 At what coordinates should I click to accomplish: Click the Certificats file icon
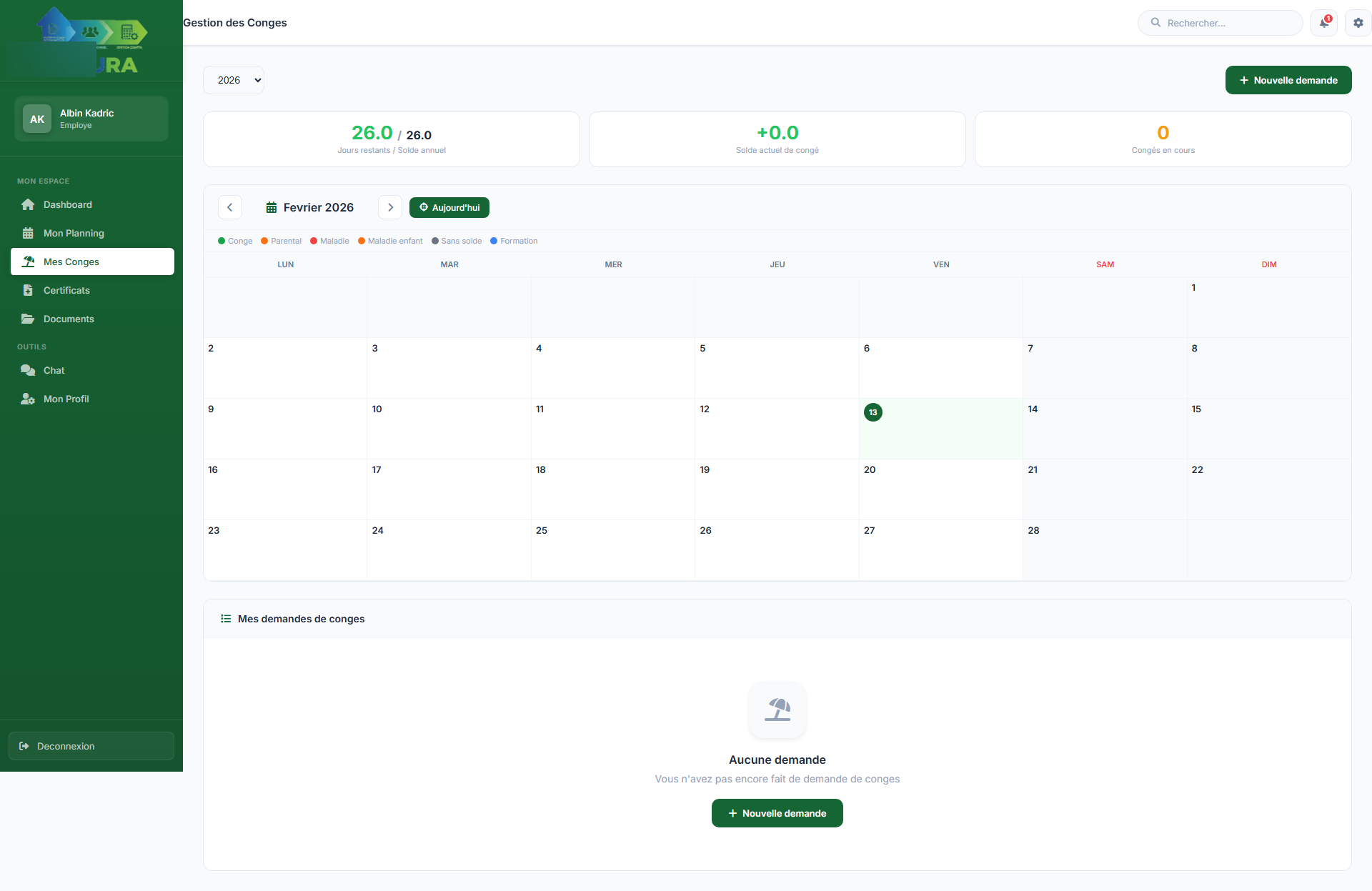tap(28, 291)
